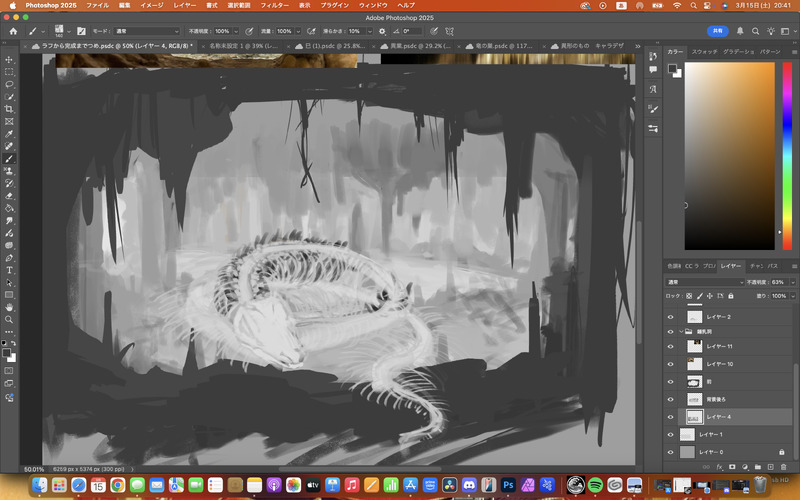This screenshot has height=500, width=800.
Task: Select the Eyedropper tool
Action: [x=9, y=133]
